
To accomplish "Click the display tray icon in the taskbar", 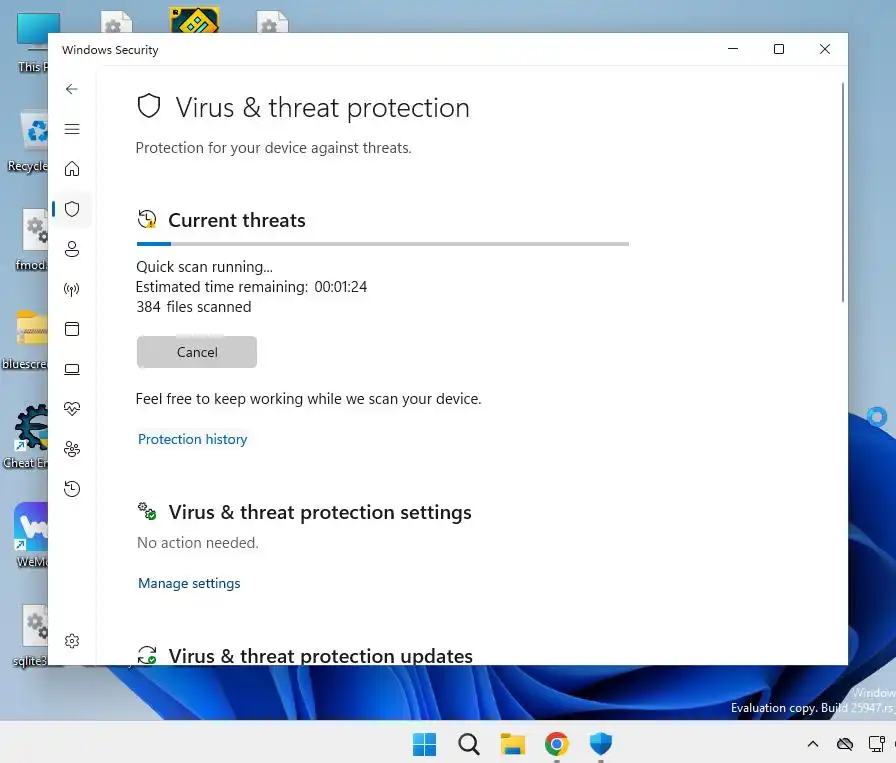I will [877, 744].
